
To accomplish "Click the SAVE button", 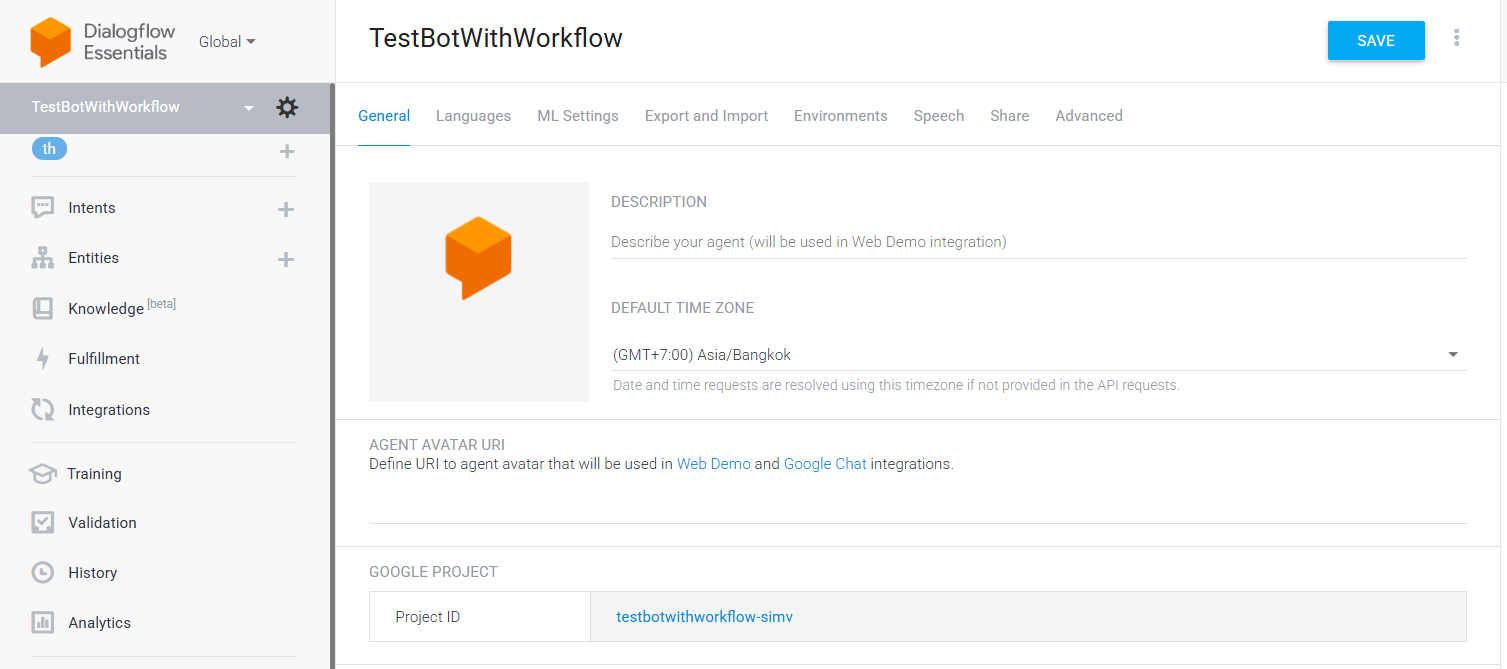I will click(x=1376, y=41).
